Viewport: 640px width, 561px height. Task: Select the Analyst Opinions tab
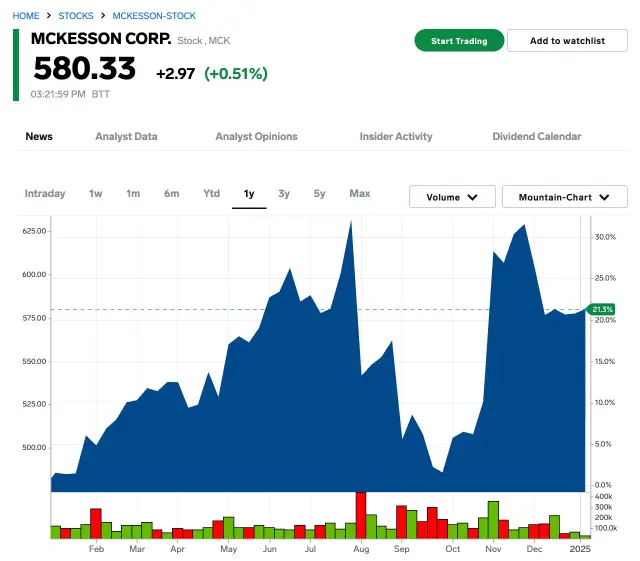pyautogui.click(x=256, y=136)
